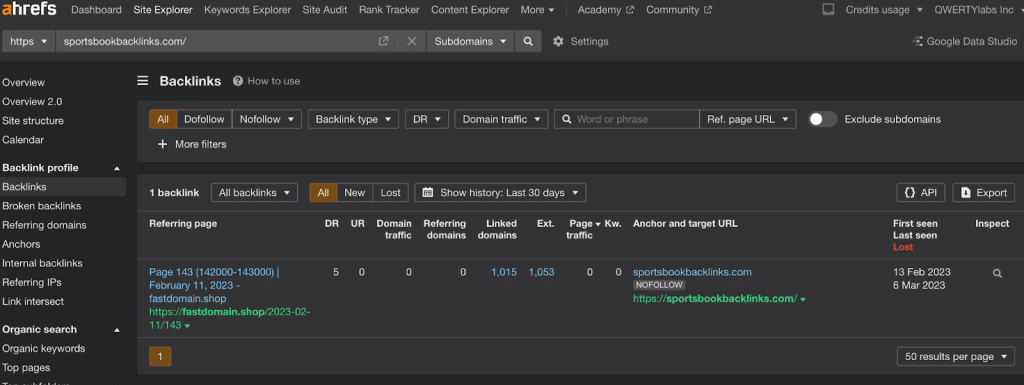This screenshot has width=1024, height=385.
Task: Click the Export button
Action: pos(984,192)
